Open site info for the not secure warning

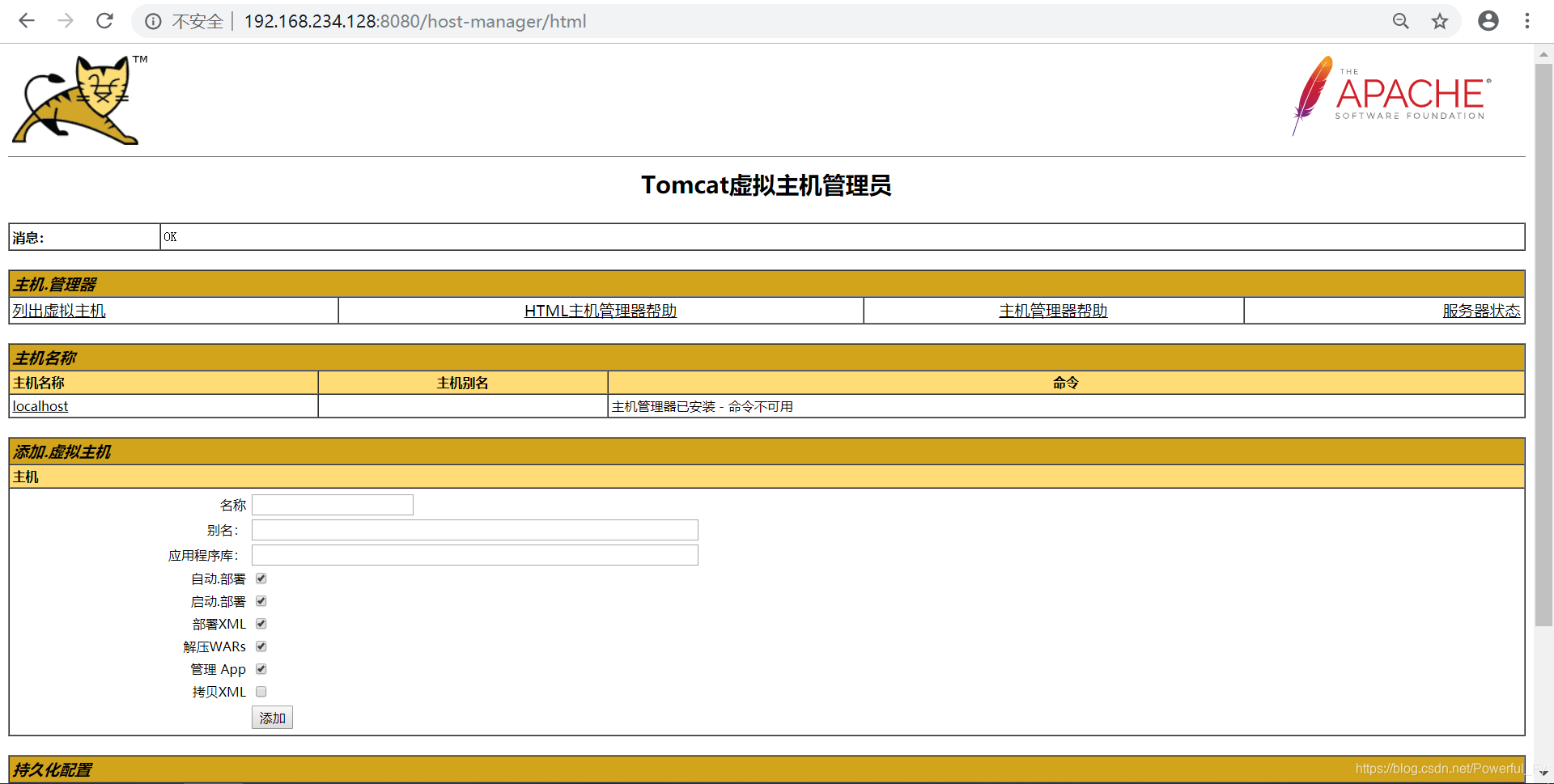pos(153,22)
